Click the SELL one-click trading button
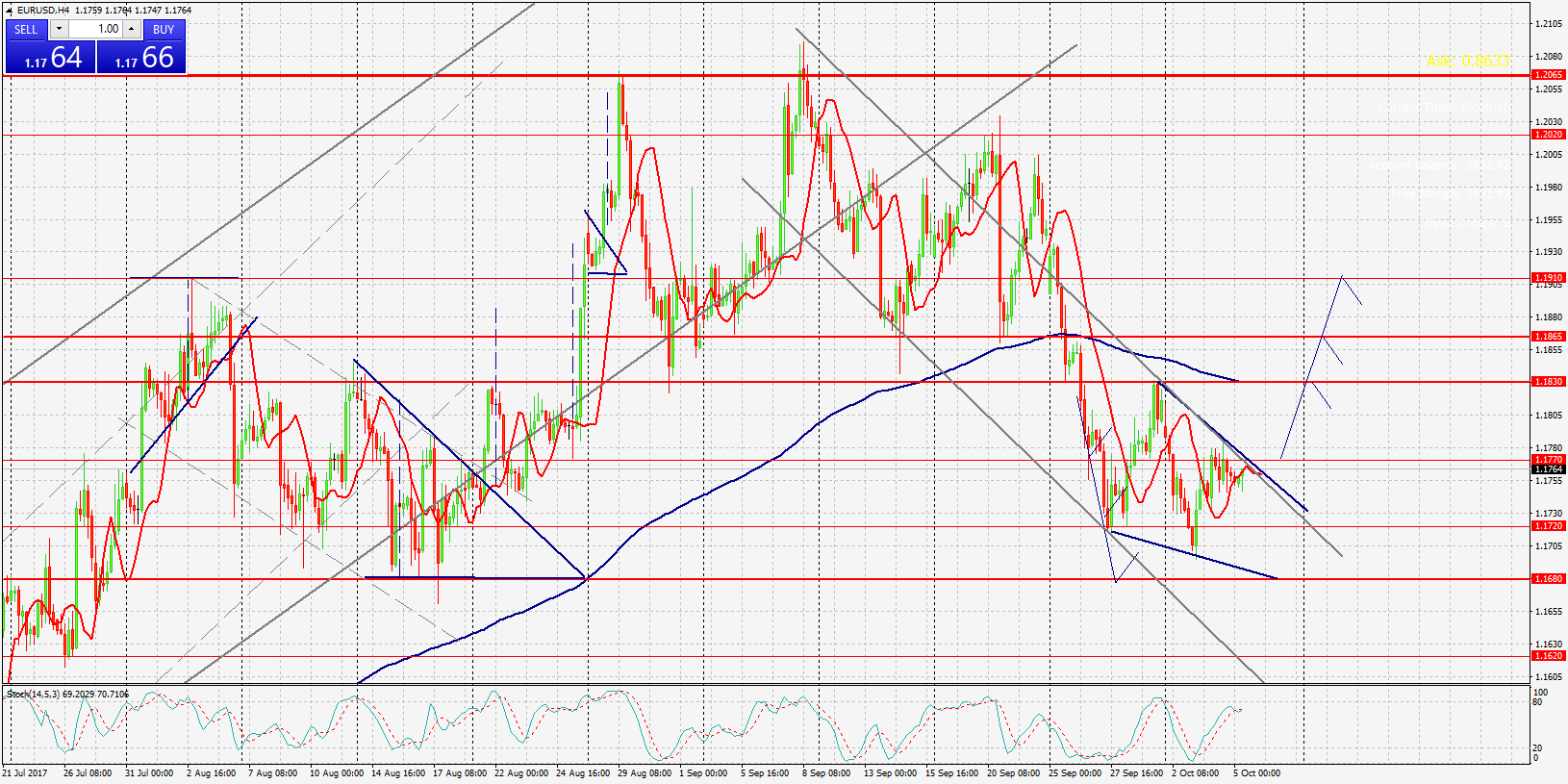The height and width of the screenshot is (784, 1568). (26, 29)
